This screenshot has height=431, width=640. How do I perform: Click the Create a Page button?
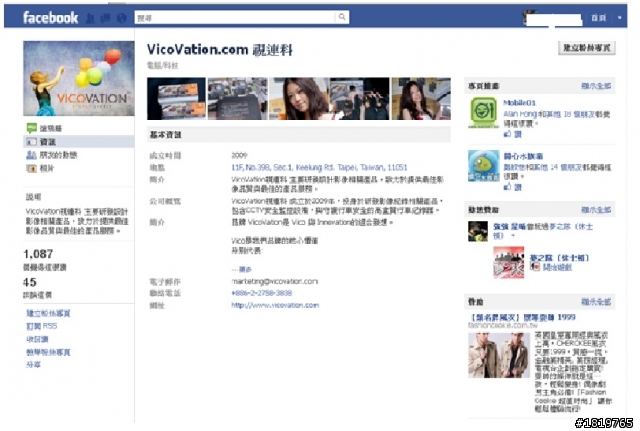pyautogui.click(x=587, y=48)
